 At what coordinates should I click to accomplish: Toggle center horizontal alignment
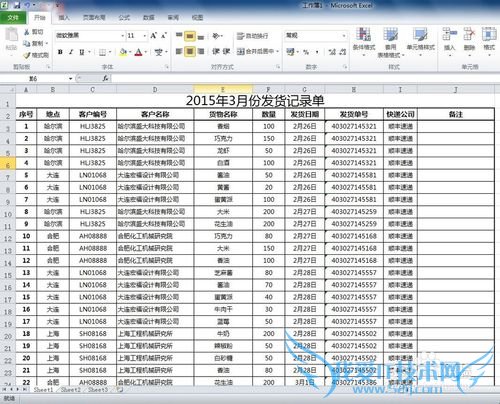pos(190,51)
